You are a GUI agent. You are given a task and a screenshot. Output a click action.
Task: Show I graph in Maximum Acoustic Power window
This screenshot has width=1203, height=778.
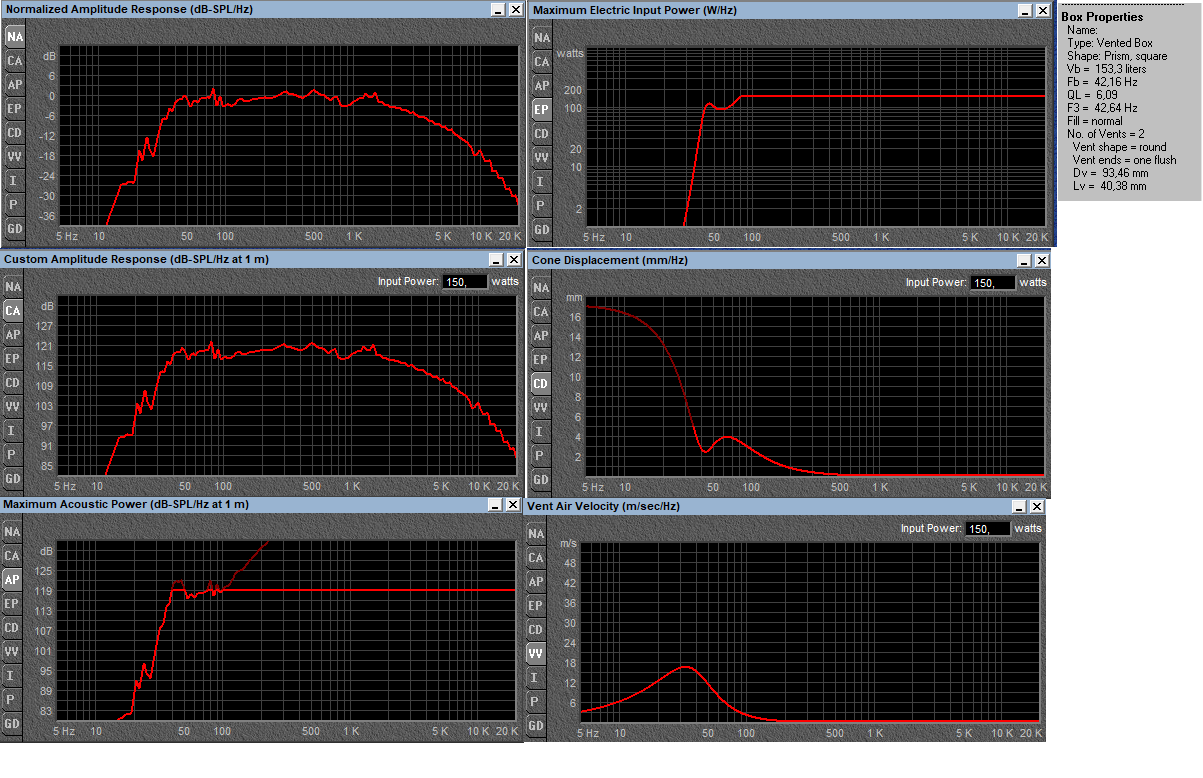pyautogui.click(x=12, y=676)
